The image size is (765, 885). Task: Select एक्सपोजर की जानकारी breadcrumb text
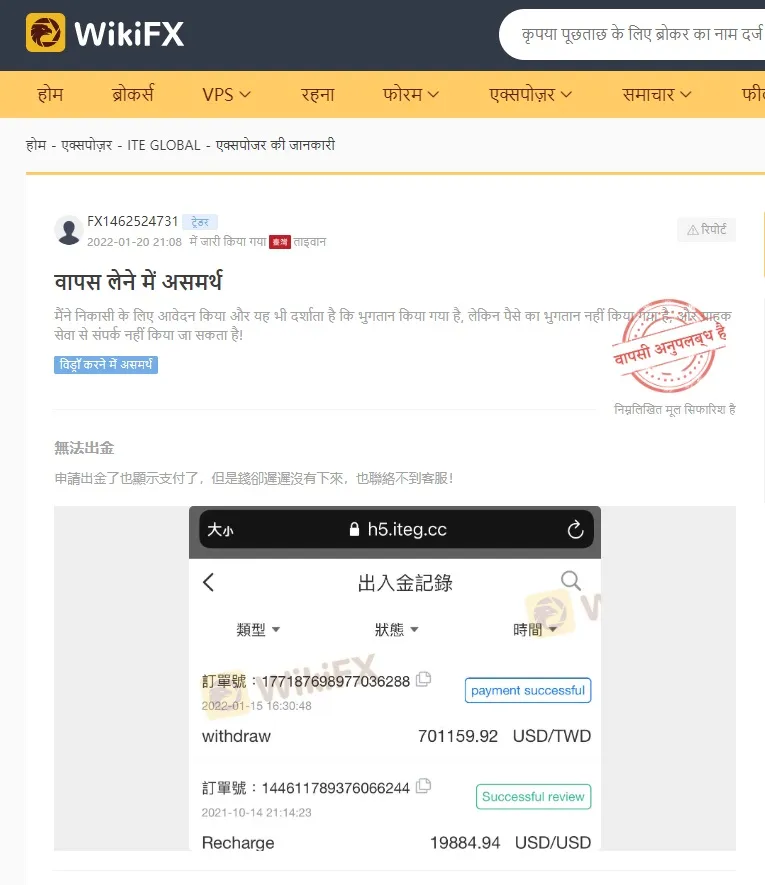click(276, 145)
